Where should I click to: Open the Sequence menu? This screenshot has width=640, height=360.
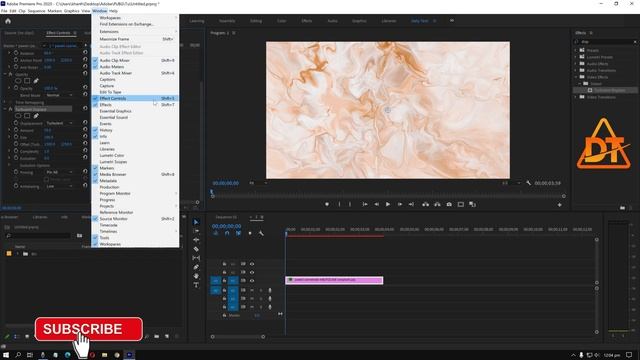[x=36, y=11]
